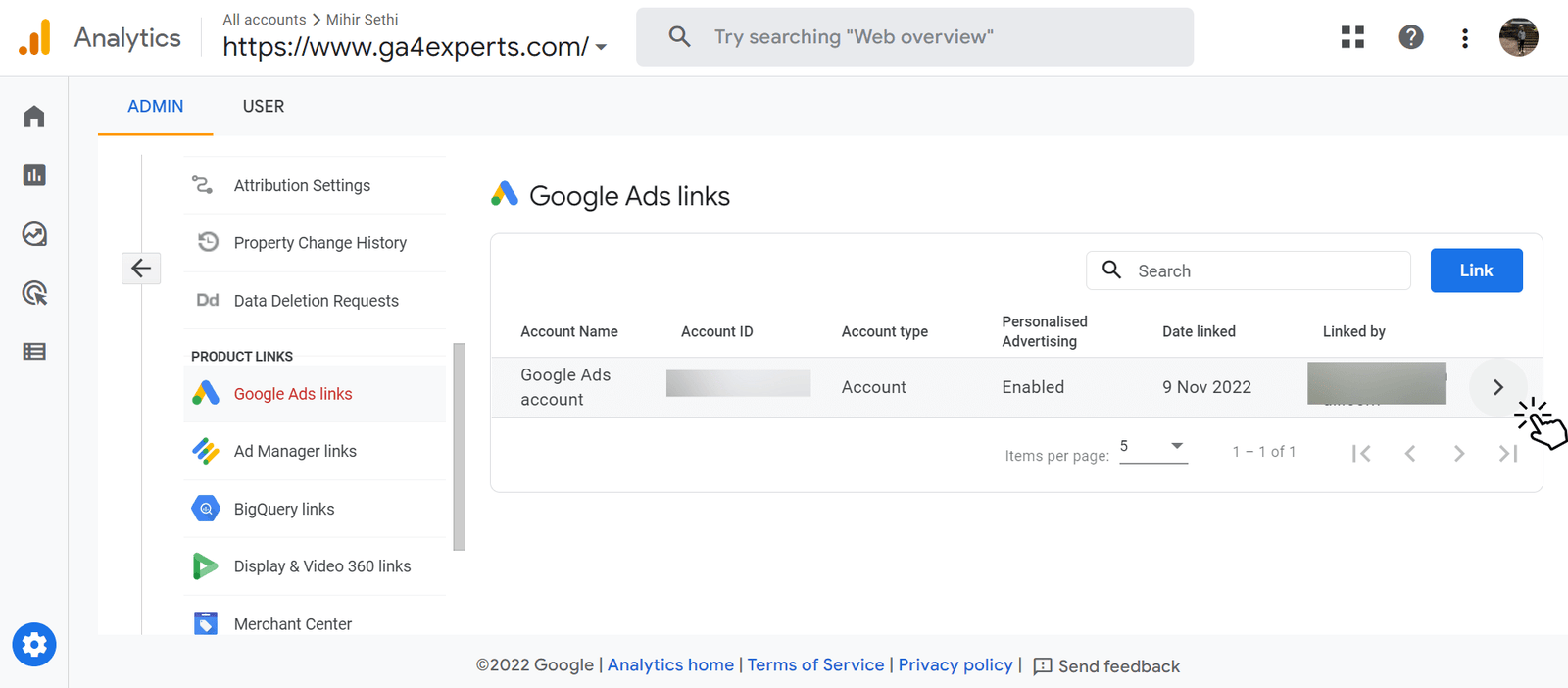Open the Reports bar-chart sidebar icon
The image size is (1568, 688).
point(34,175)
